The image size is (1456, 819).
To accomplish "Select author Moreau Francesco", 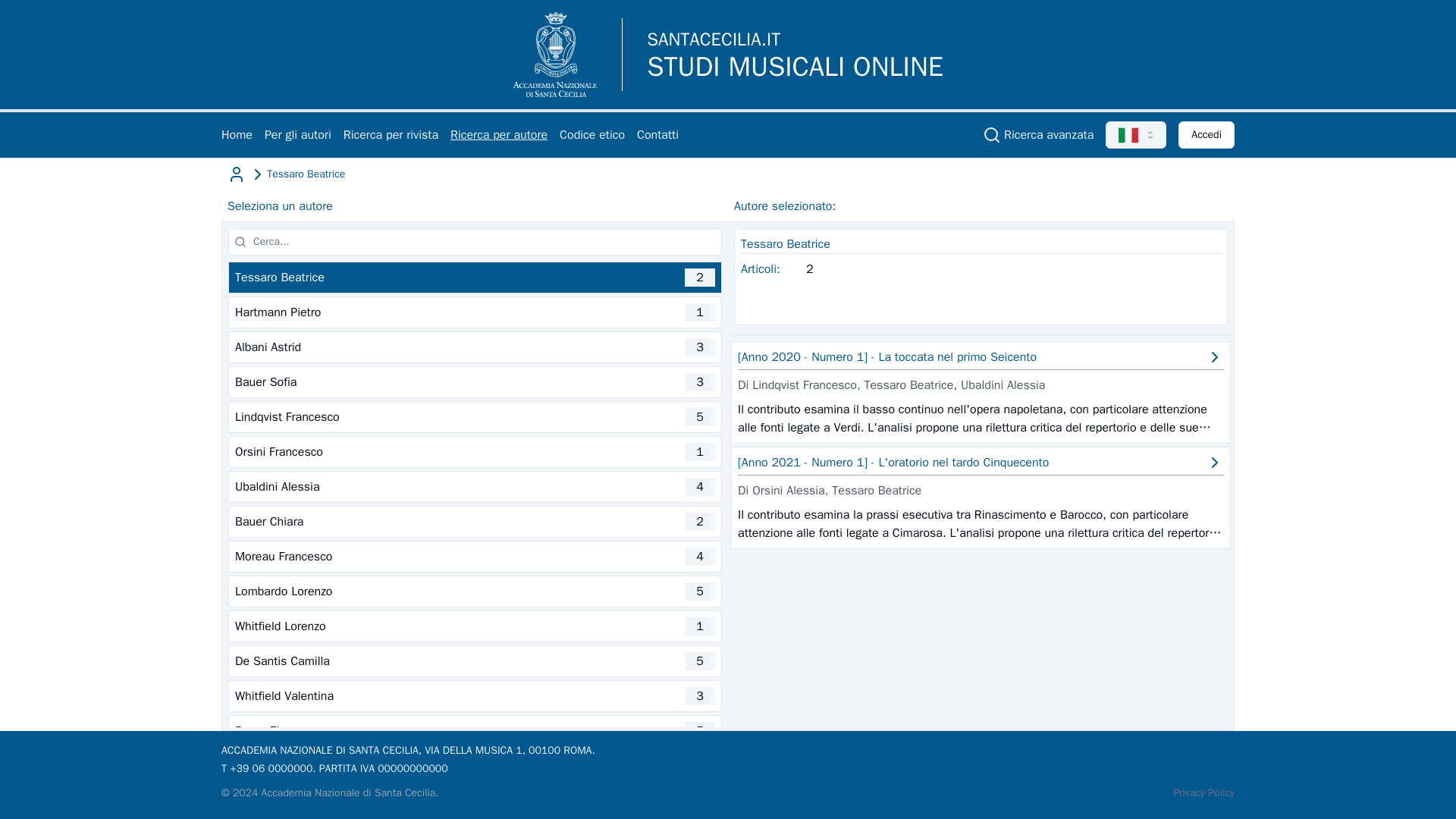I will [475, 557].
